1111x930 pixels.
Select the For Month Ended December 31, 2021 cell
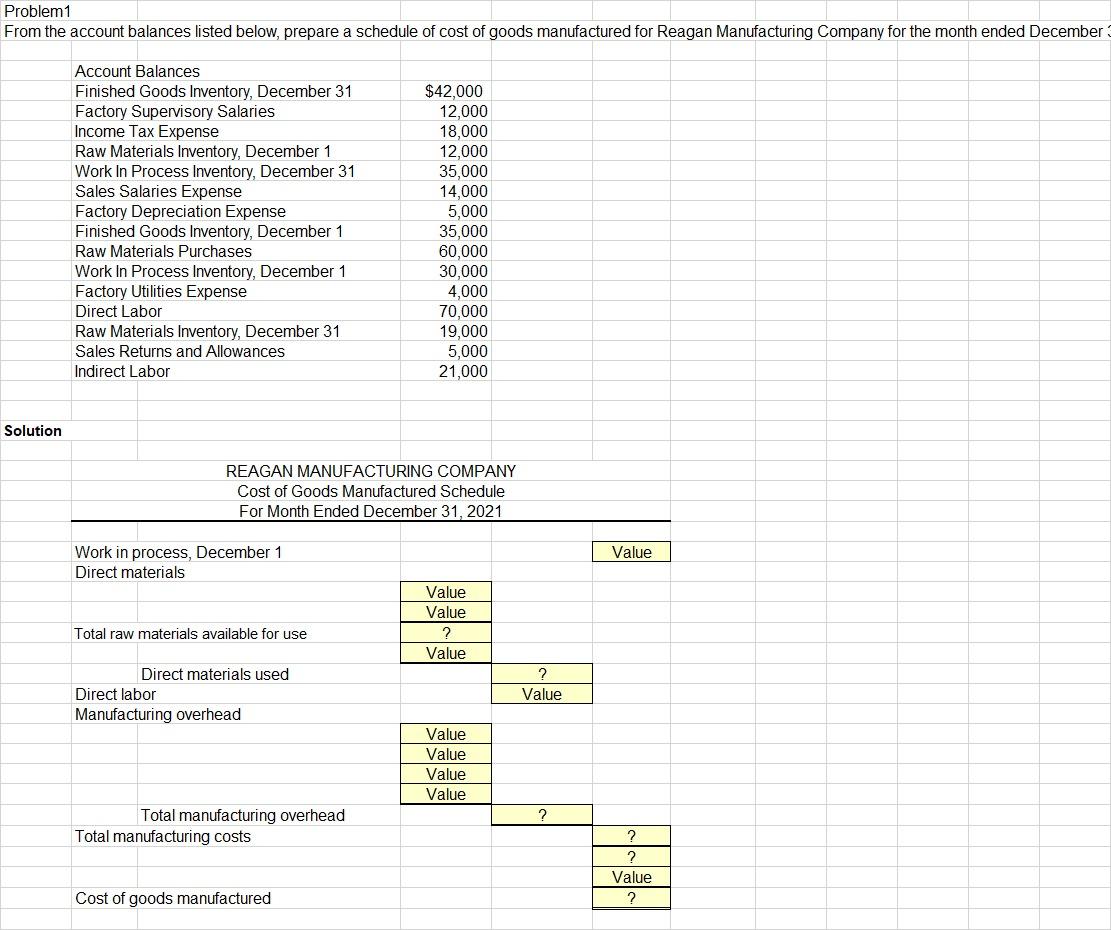(370, 511)
